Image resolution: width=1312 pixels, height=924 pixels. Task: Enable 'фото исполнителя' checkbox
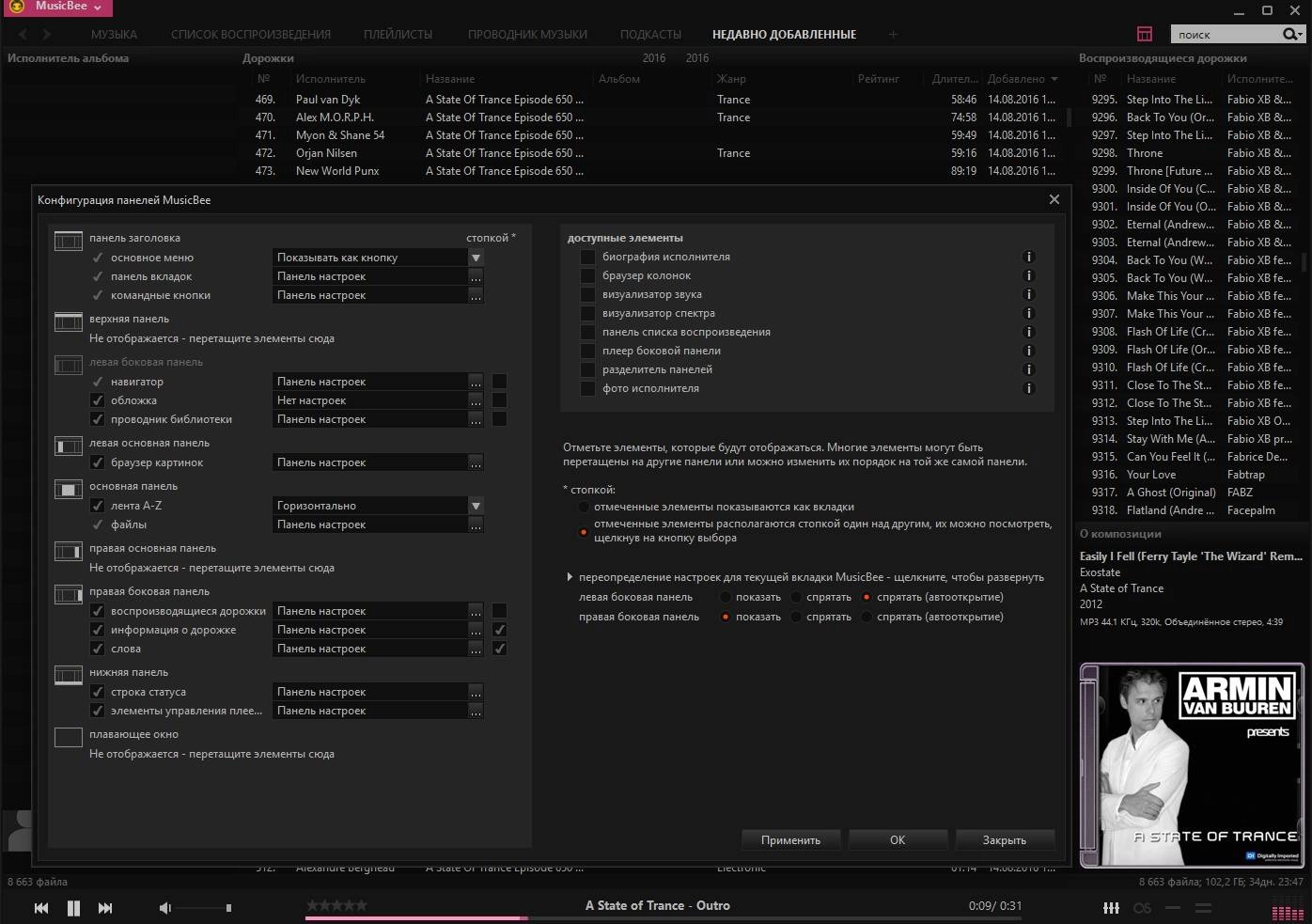click(x=587, y=388)
